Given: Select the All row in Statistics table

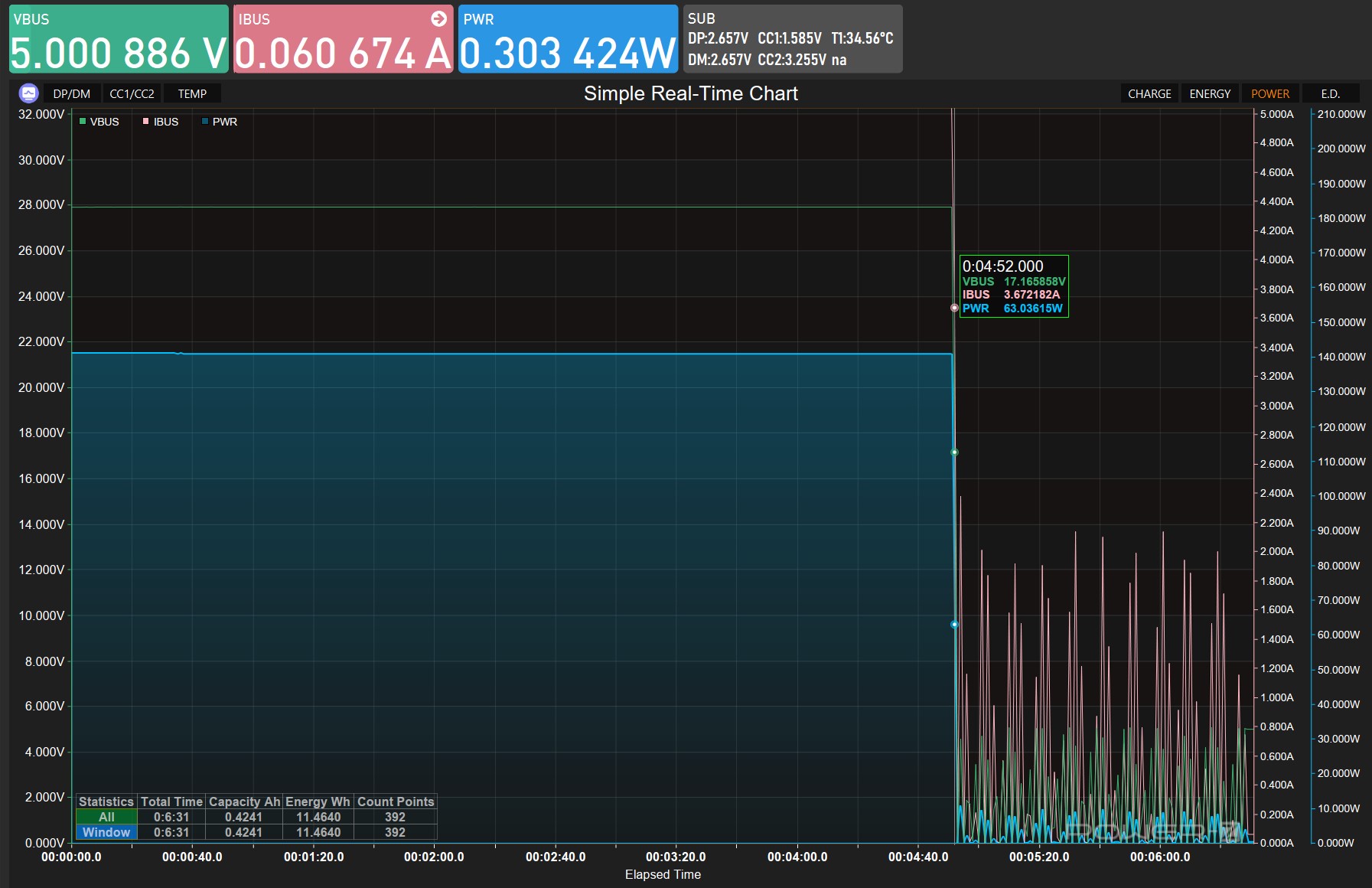Looking at the screenshot, I should [106, 817].
